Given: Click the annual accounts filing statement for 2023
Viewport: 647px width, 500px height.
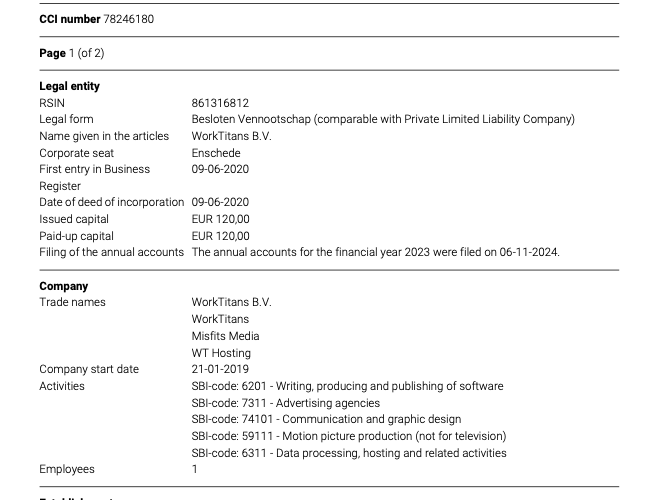Looking at the screenshot, I should pyautogui.click(x=375, y=252).
